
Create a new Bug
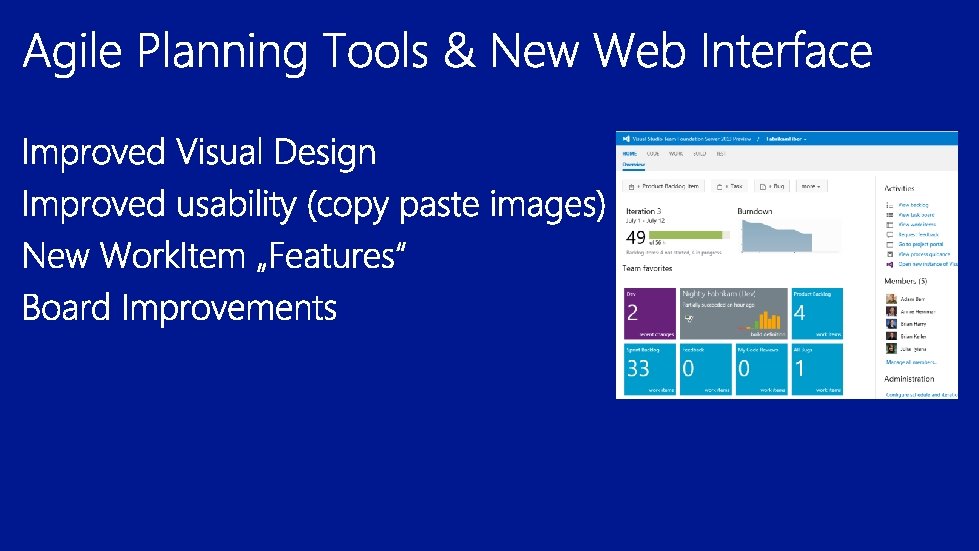772,187
